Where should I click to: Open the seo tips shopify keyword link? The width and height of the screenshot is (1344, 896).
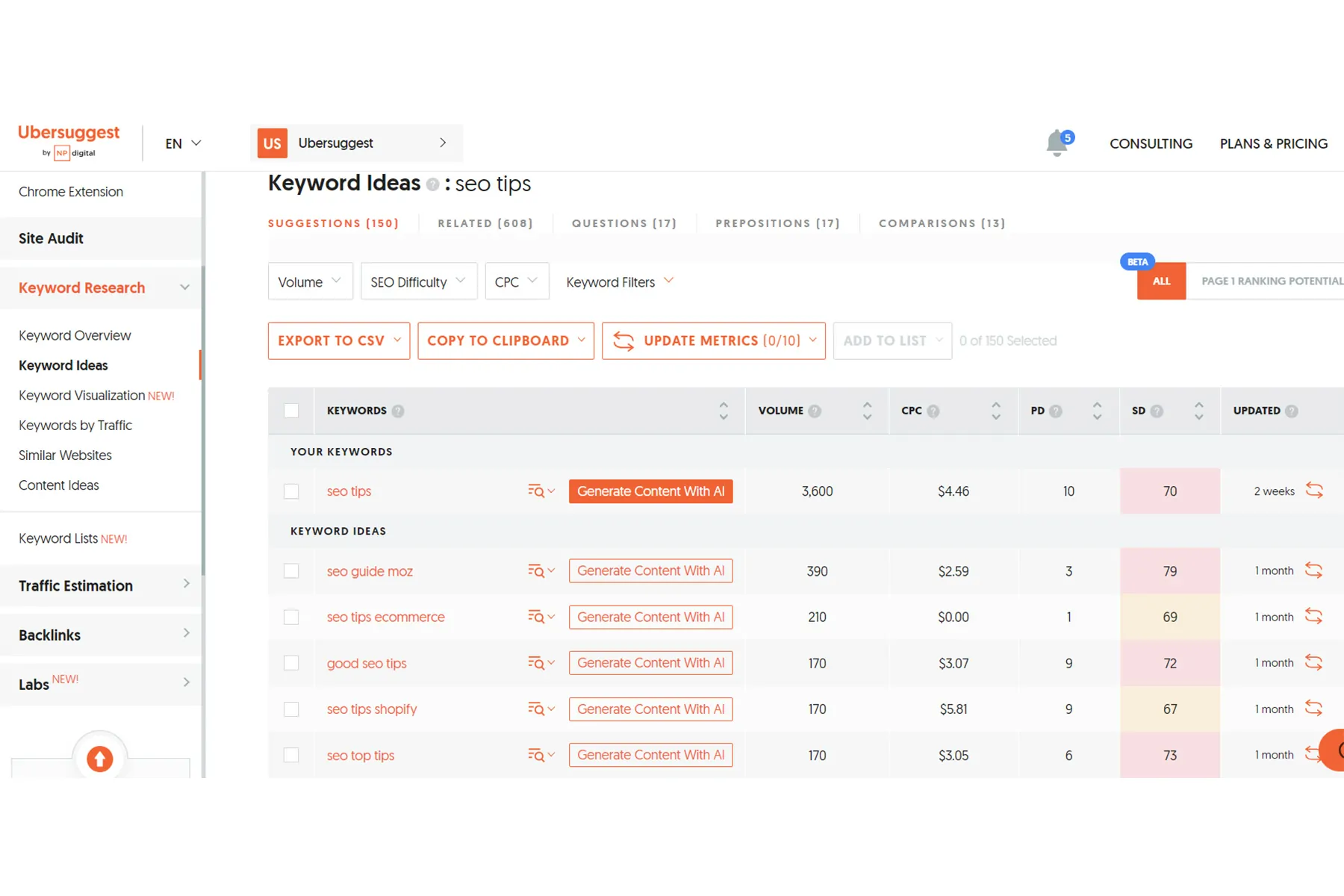(371, 709)
